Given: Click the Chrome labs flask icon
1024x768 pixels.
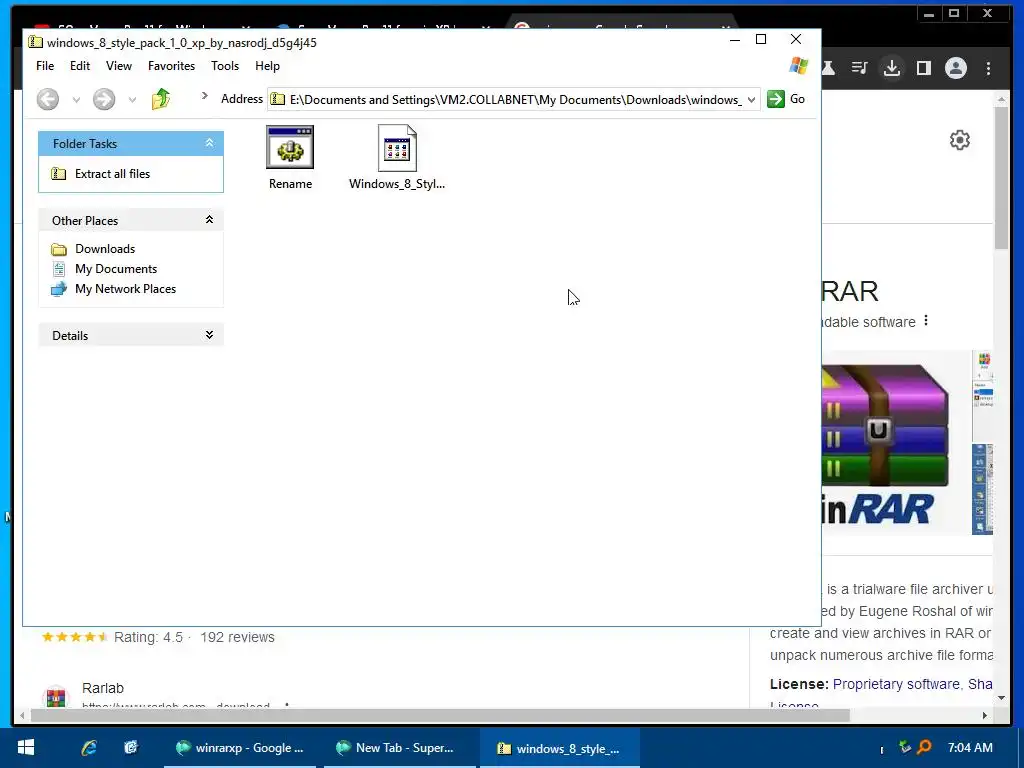Looking at the screenshot, I should tap(829, 68).
